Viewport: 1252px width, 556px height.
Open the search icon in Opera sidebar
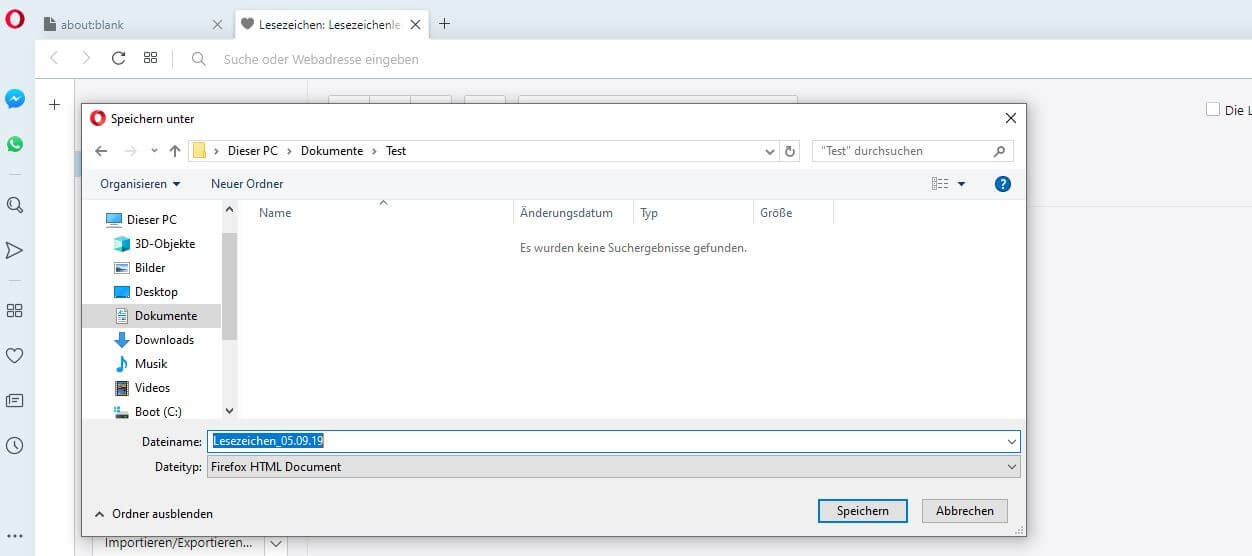pos(15,205)
